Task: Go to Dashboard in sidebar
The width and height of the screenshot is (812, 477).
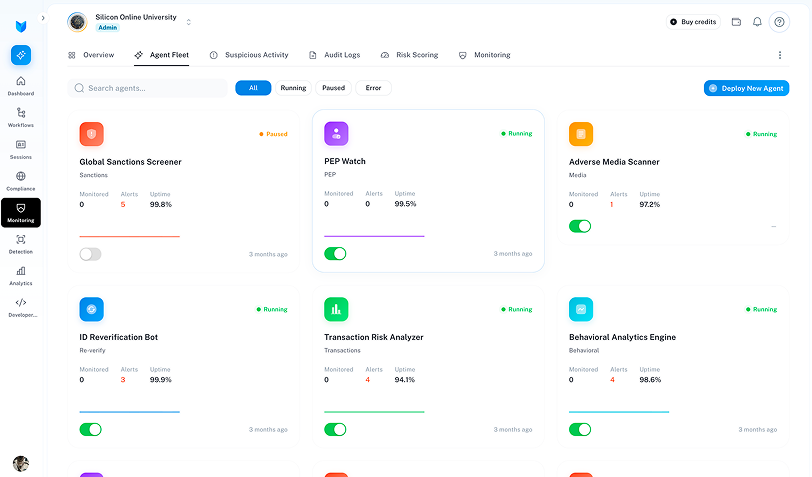Action: coord(21,86)
